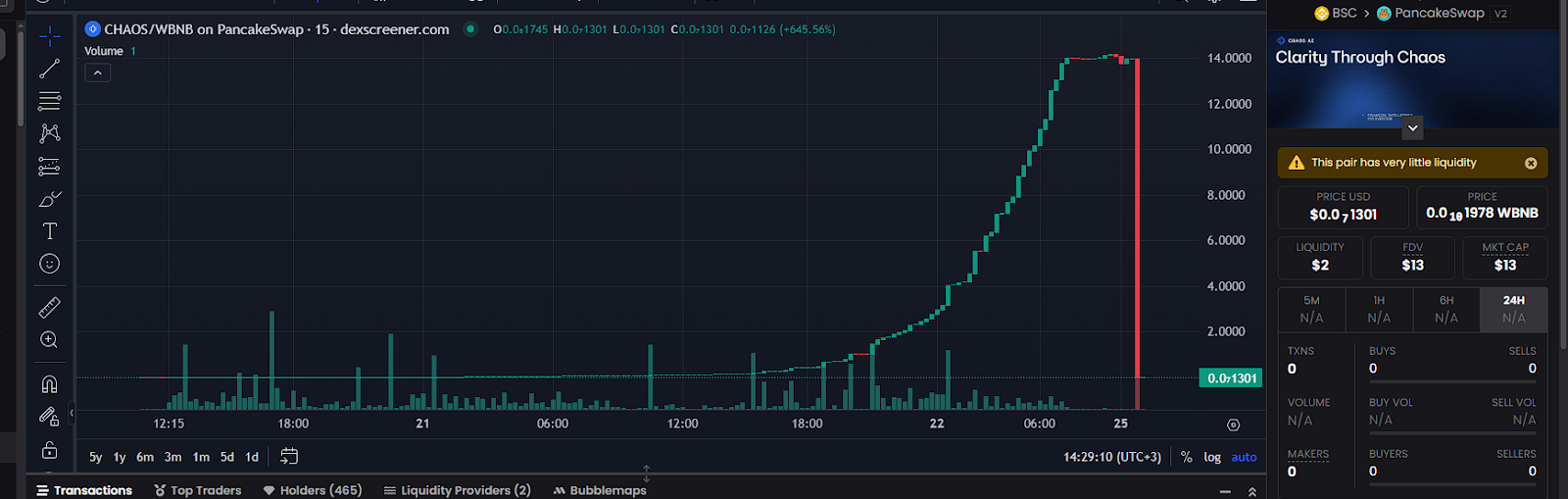
Task: Dismiss the low liquidity warning
Action: (1531, 163)
